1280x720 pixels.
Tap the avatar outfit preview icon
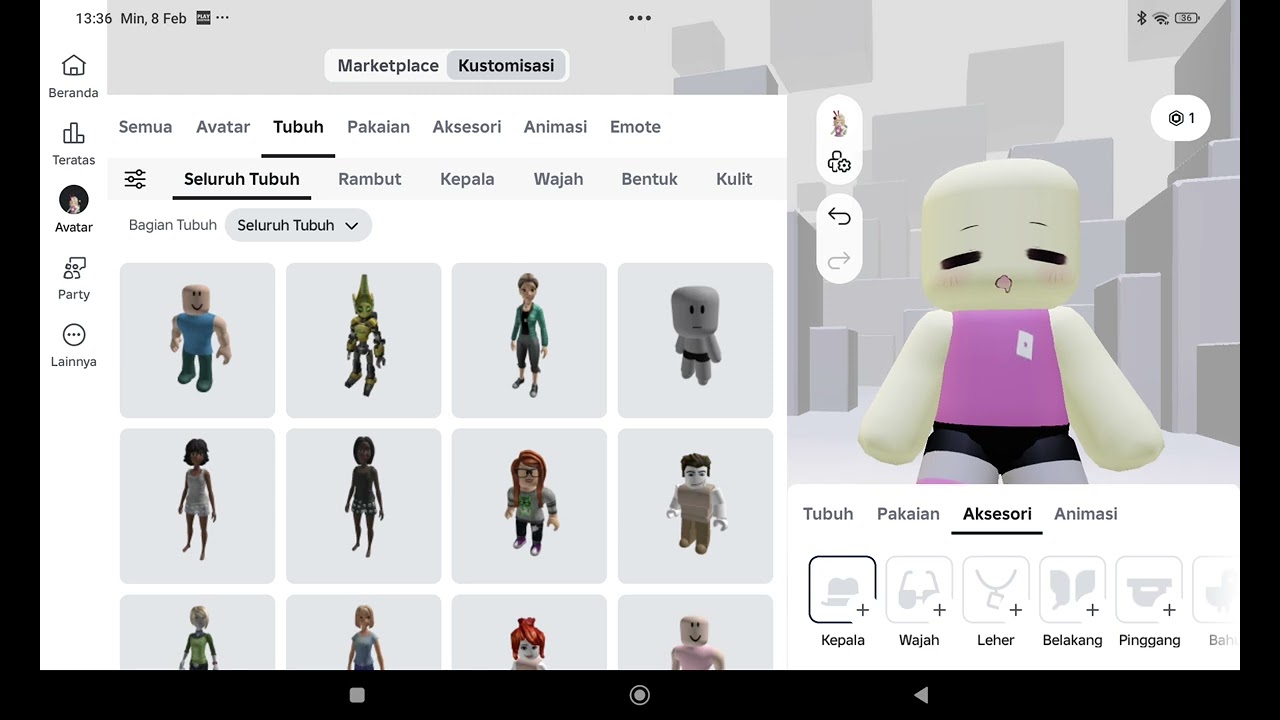tap(839, 124)
